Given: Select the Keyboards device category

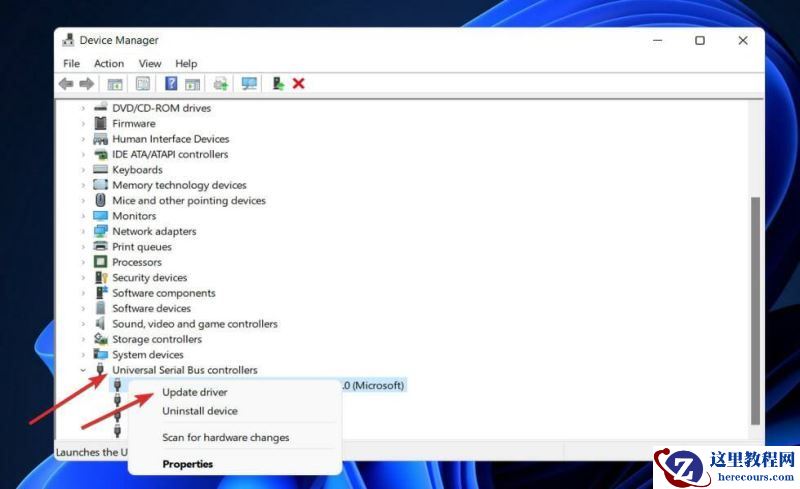Looking at the screenshot, I should click(137, 170).
